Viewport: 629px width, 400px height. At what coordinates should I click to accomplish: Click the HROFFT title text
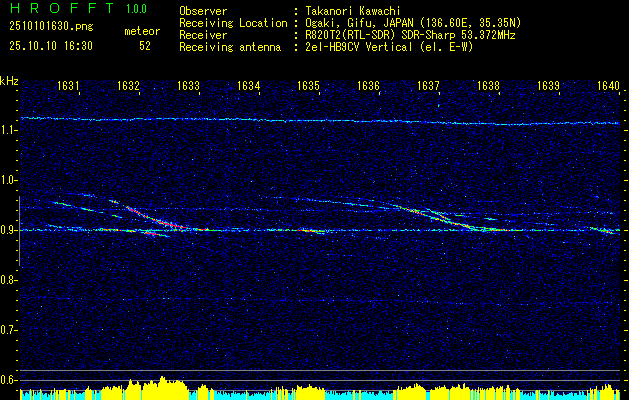pyautogui.click(x=55, y=8)
